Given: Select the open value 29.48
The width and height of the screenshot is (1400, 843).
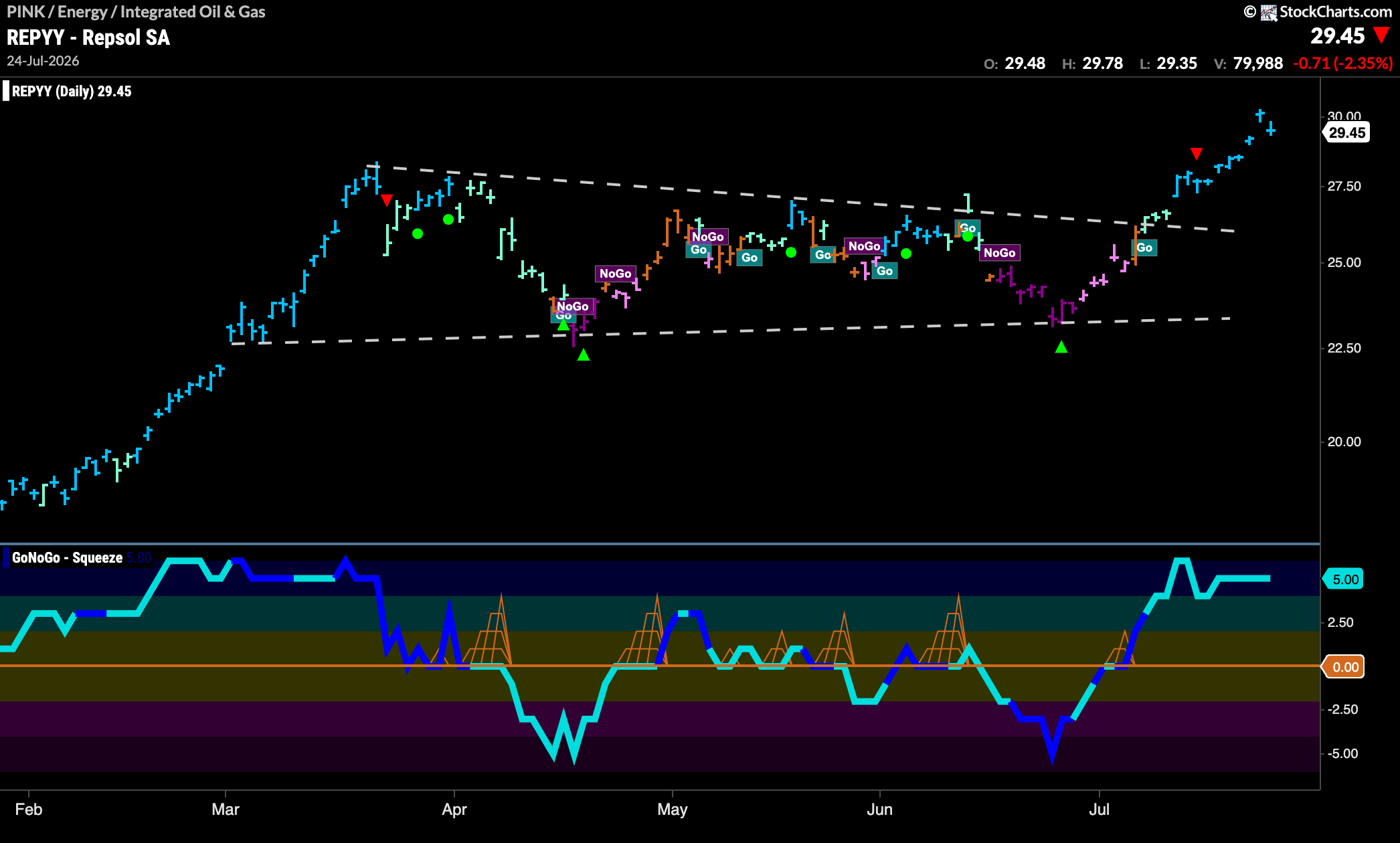Looking at the screenshot, I should [1025, 64].
